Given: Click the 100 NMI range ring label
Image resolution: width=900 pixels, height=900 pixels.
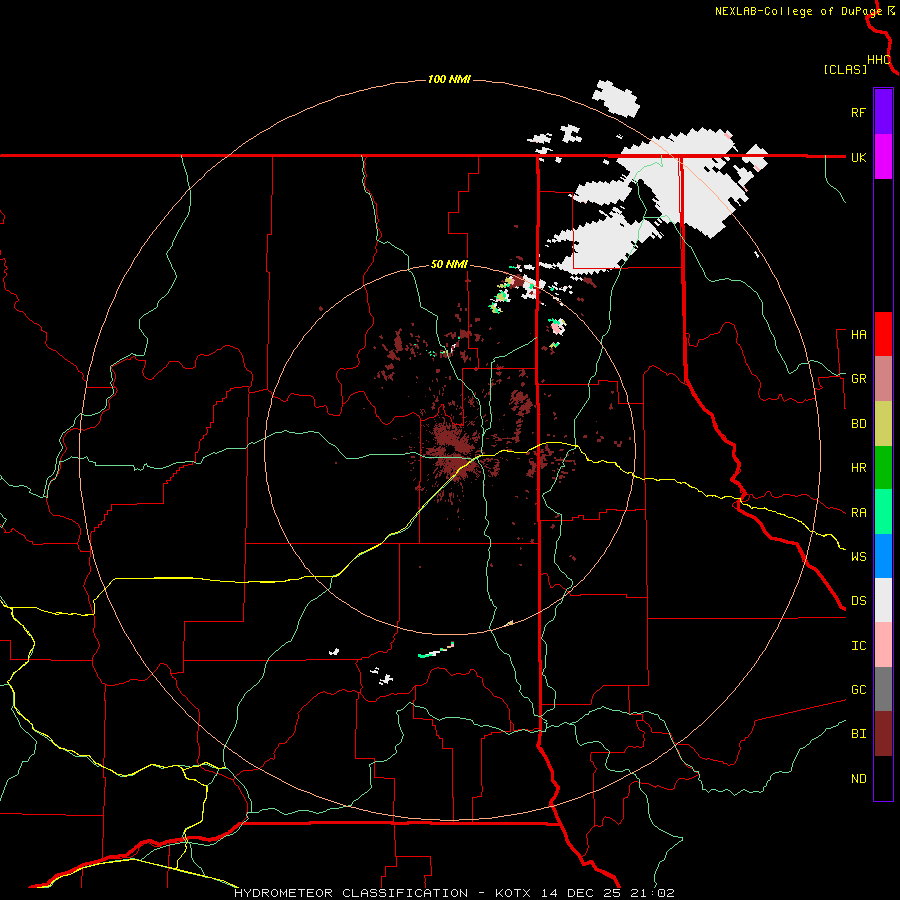Looking at the screenshot, I should tap(449, 79).
